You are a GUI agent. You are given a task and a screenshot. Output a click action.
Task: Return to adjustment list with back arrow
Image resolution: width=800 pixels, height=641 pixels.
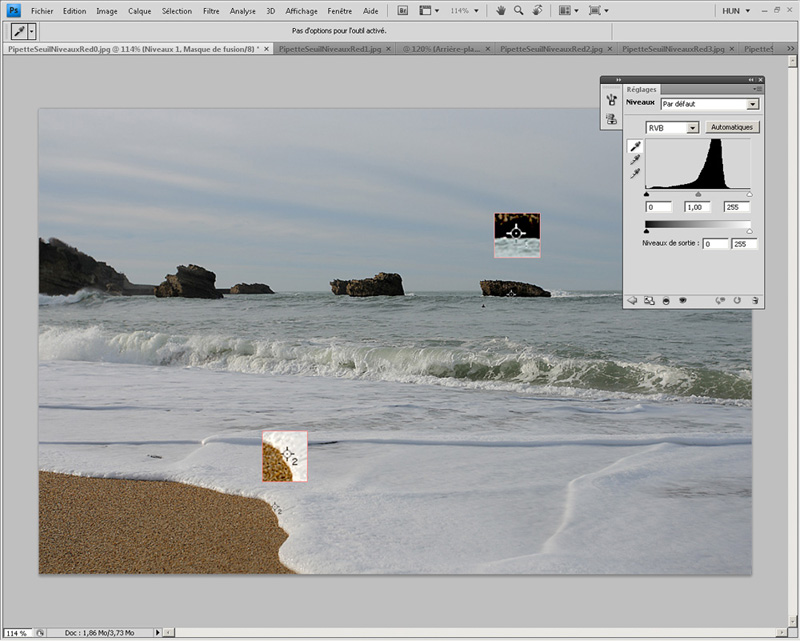632,301
